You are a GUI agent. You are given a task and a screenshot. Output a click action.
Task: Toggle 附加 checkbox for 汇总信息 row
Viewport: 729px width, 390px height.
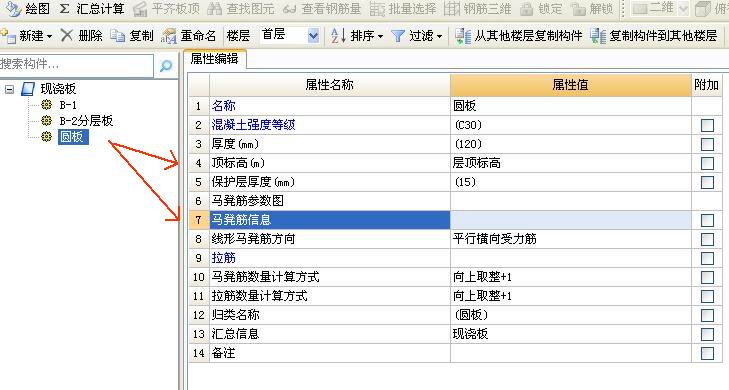point(707,334)
